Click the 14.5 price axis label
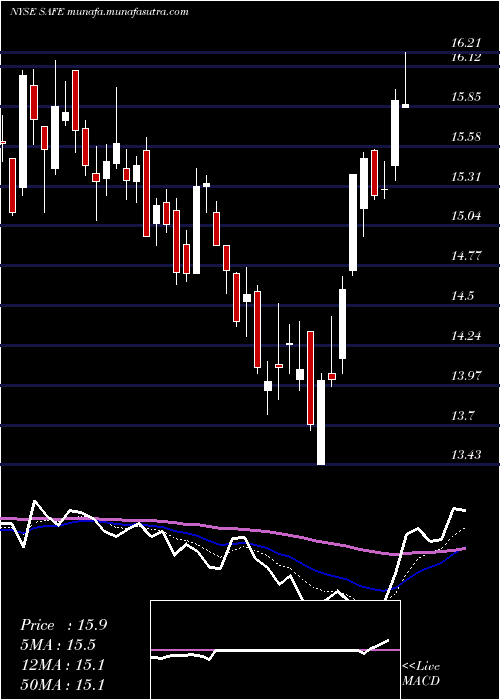 [462, 296]
